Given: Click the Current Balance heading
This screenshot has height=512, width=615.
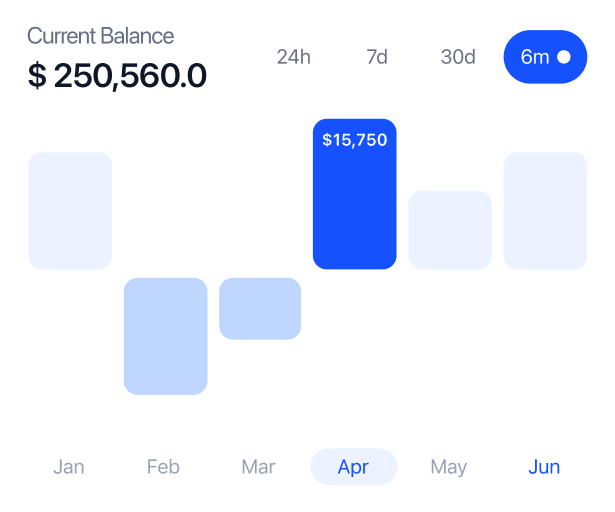Looking at the screenshot, I should [x=100, y=36].
